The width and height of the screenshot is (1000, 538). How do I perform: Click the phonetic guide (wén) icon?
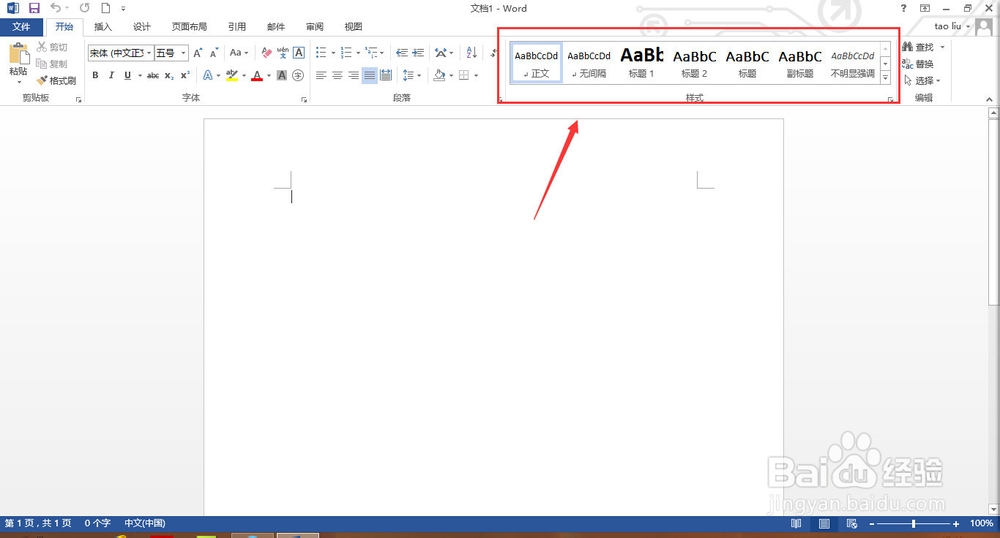point(283,53)
